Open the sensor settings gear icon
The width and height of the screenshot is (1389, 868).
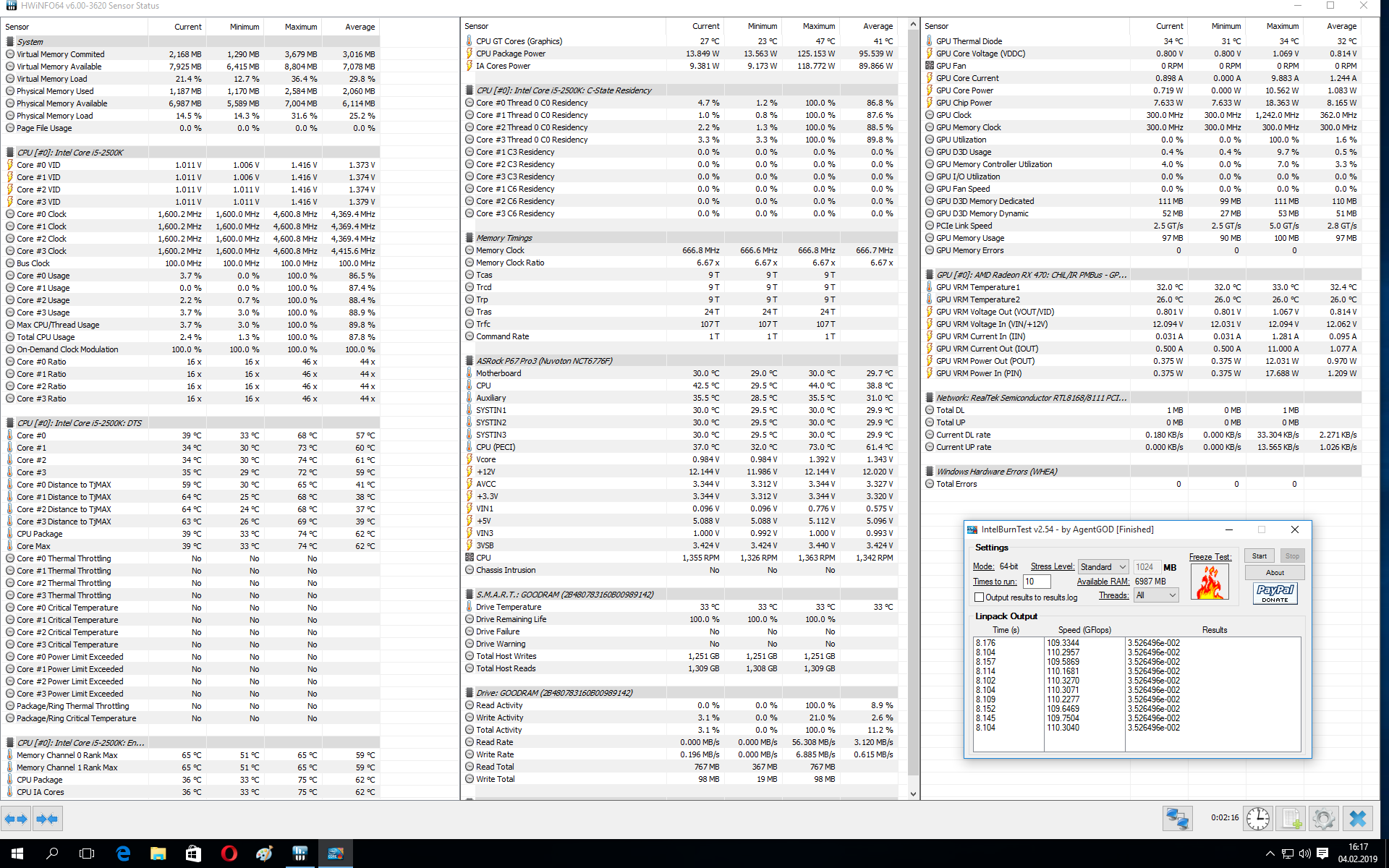click(x=1323, y=819)
